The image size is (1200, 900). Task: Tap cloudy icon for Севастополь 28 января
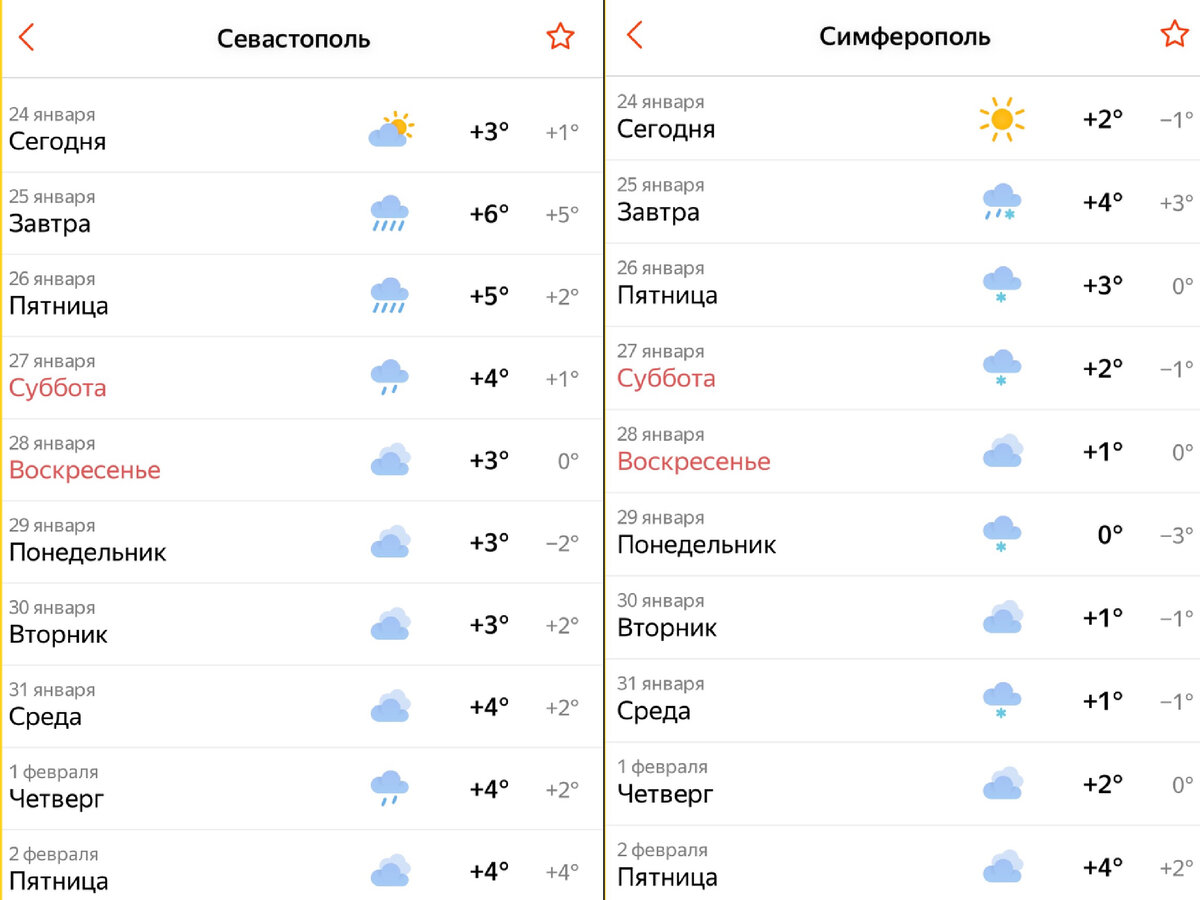point(390,460)
